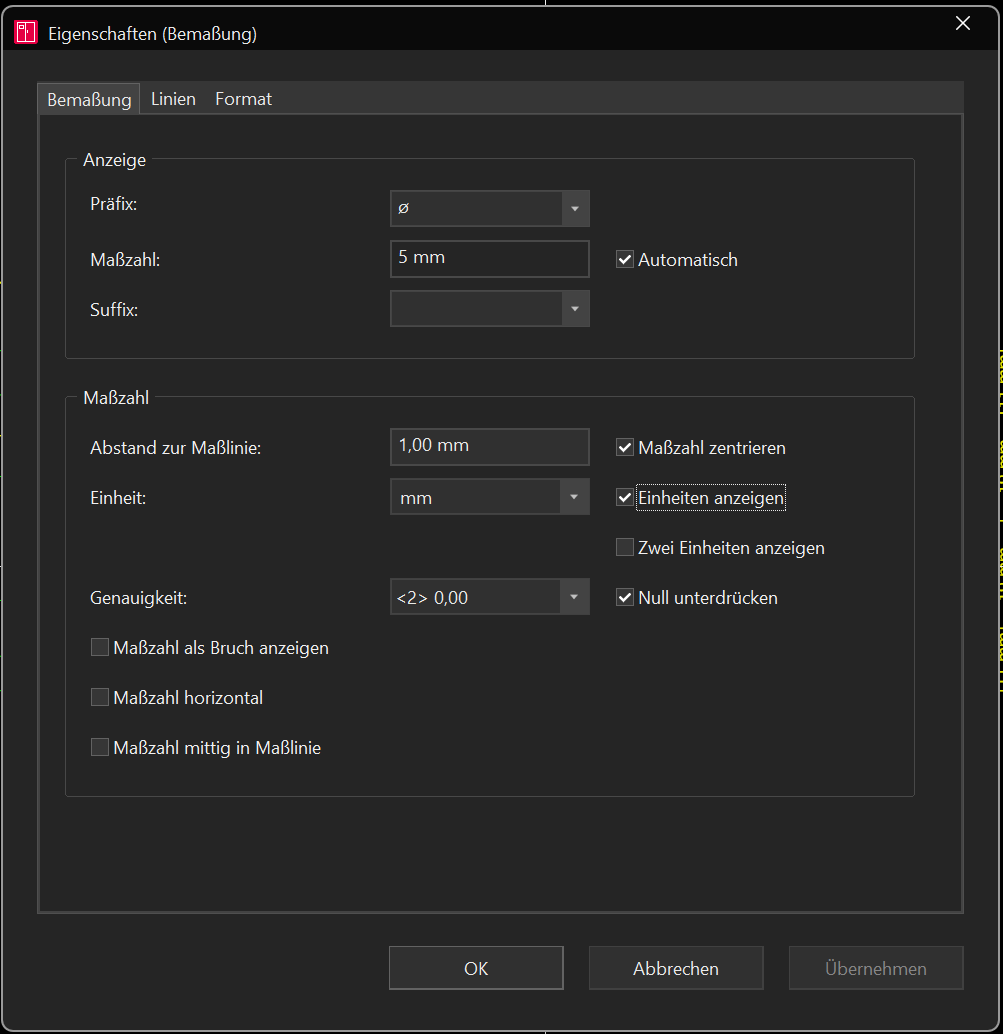
Task: Click the Abstand zur Maßlinie input field
Action: [489, 446]
